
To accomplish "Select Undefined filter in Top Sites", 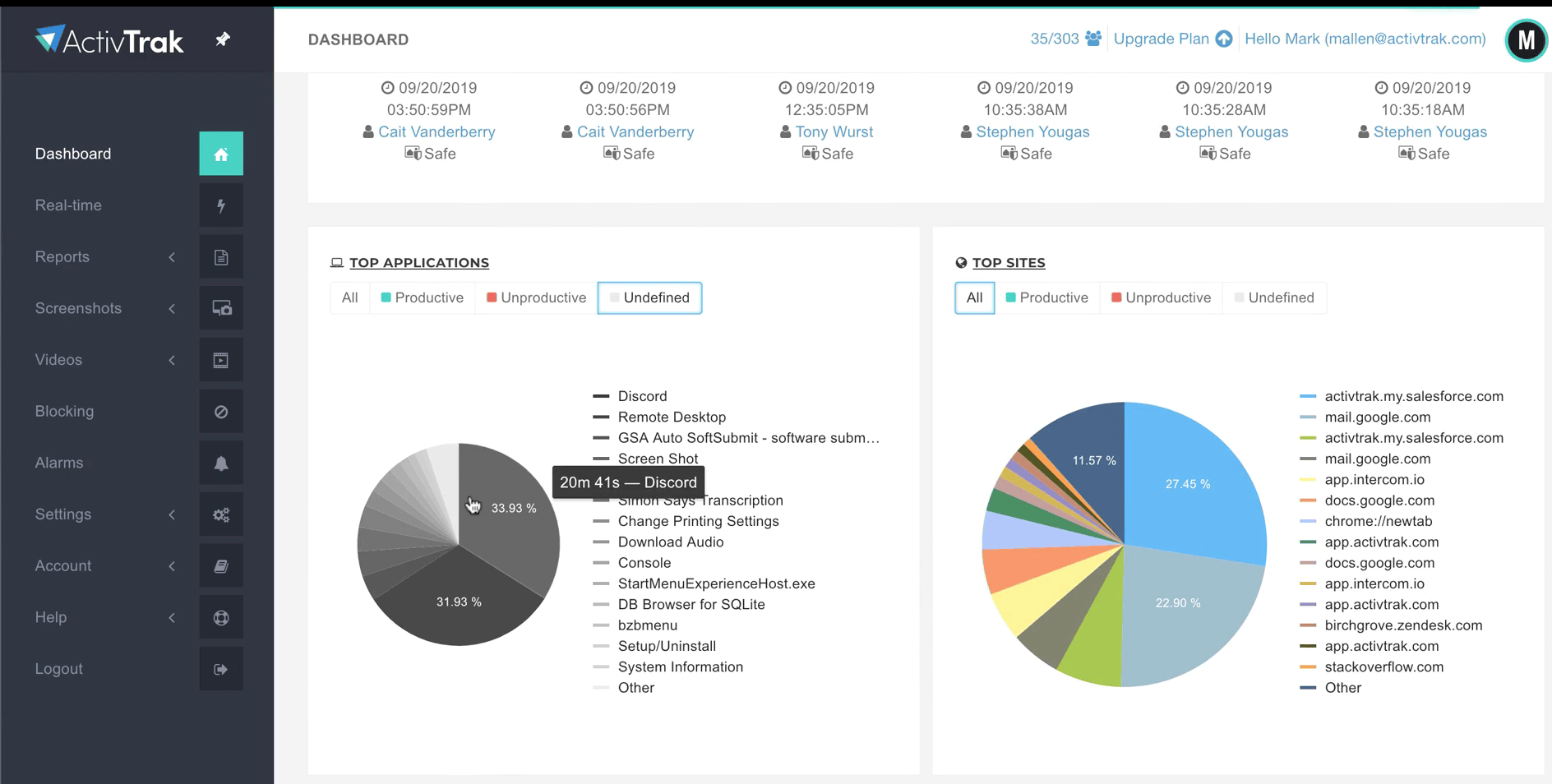I will click(1275, 297).
